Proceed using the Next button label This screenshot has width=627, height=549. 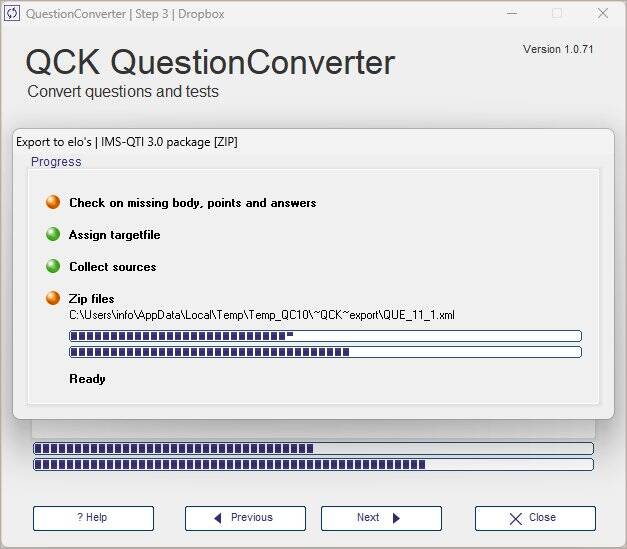pos(368,518)
